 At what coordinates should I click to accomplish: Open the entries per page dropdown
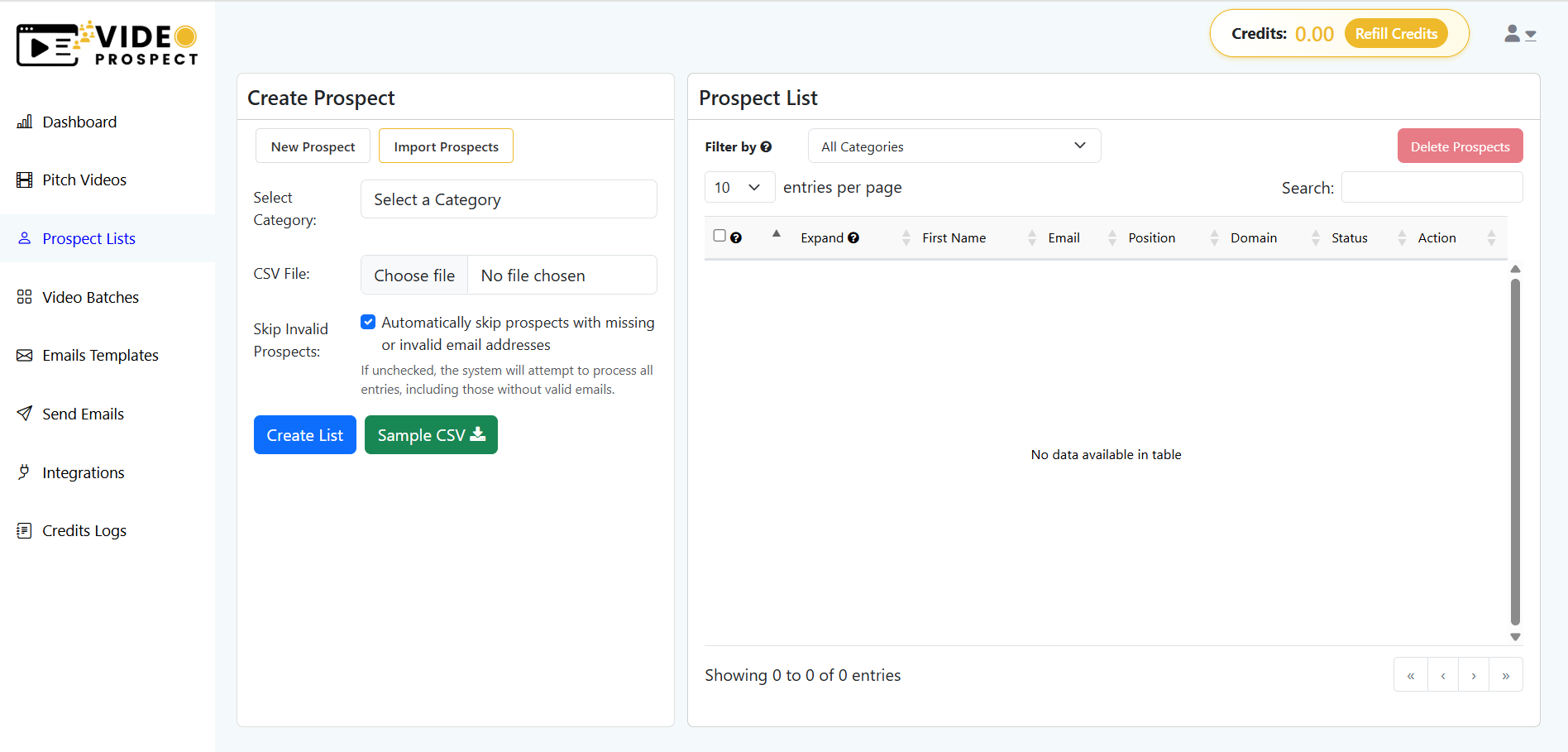[739, 187]
